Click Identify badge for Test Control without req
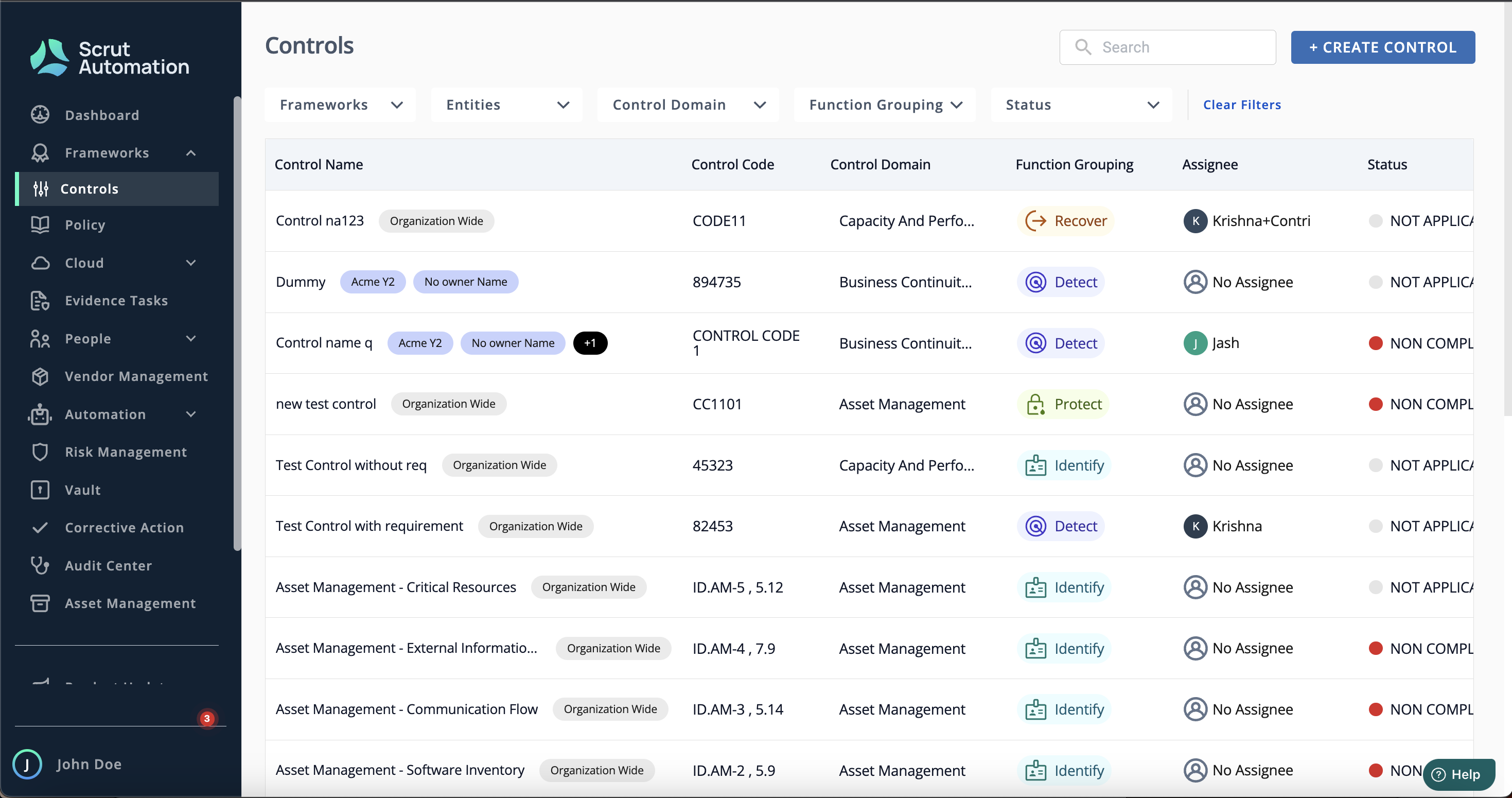The image size is (1512, 798). pos(1064,465)
